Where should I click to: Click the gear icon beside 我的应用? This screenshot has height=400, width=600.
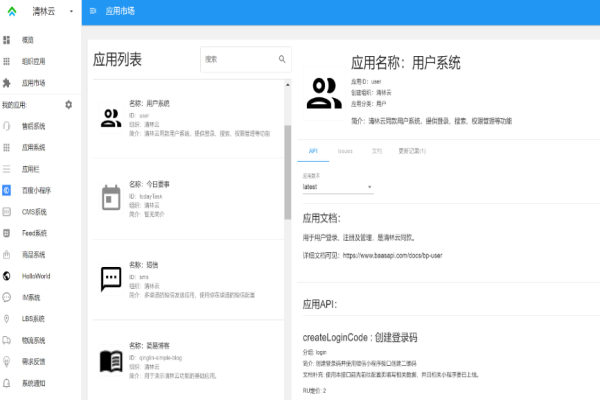[68, 104]
